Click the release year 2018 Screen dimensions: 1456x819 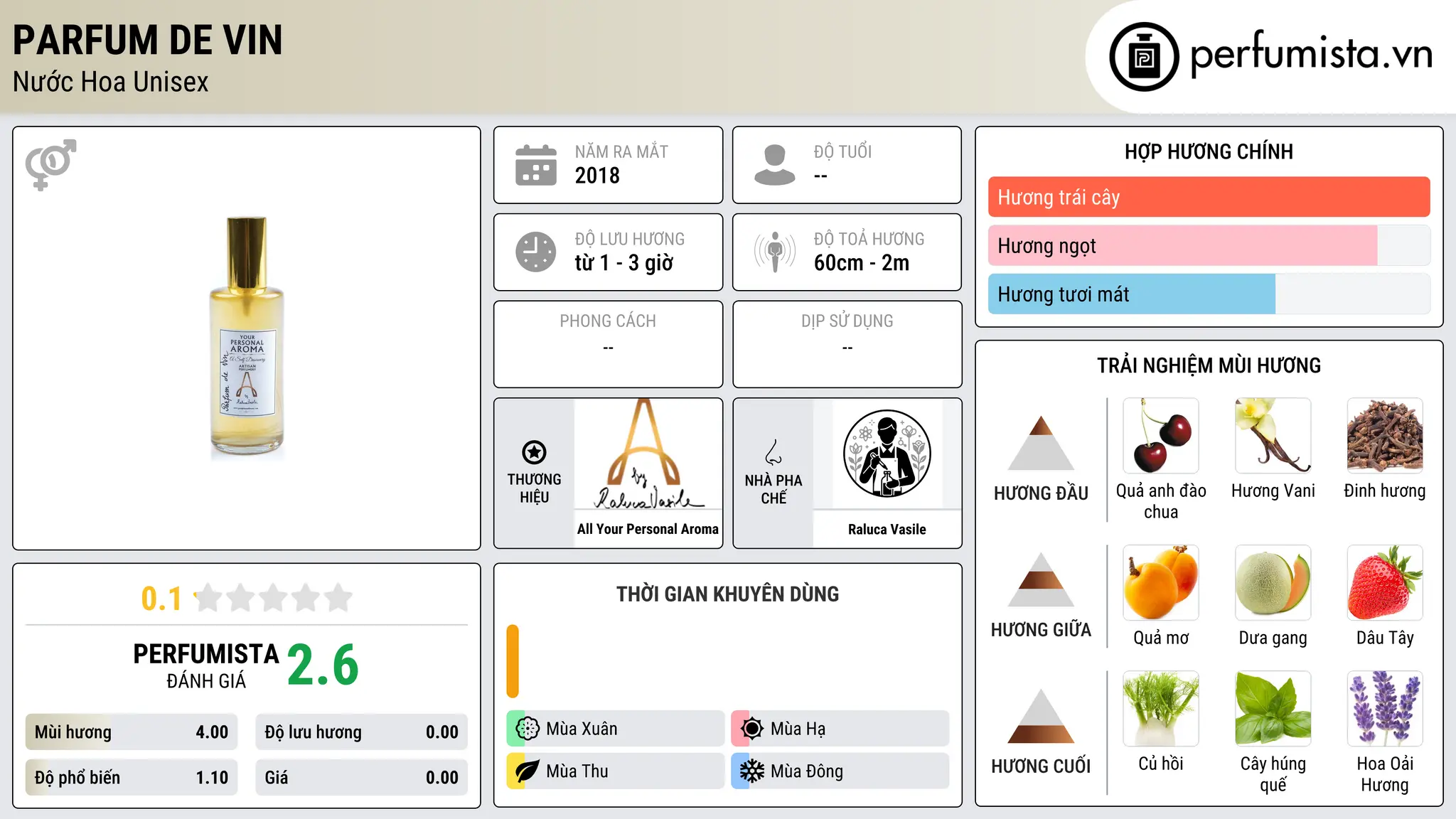pos(597,176)
